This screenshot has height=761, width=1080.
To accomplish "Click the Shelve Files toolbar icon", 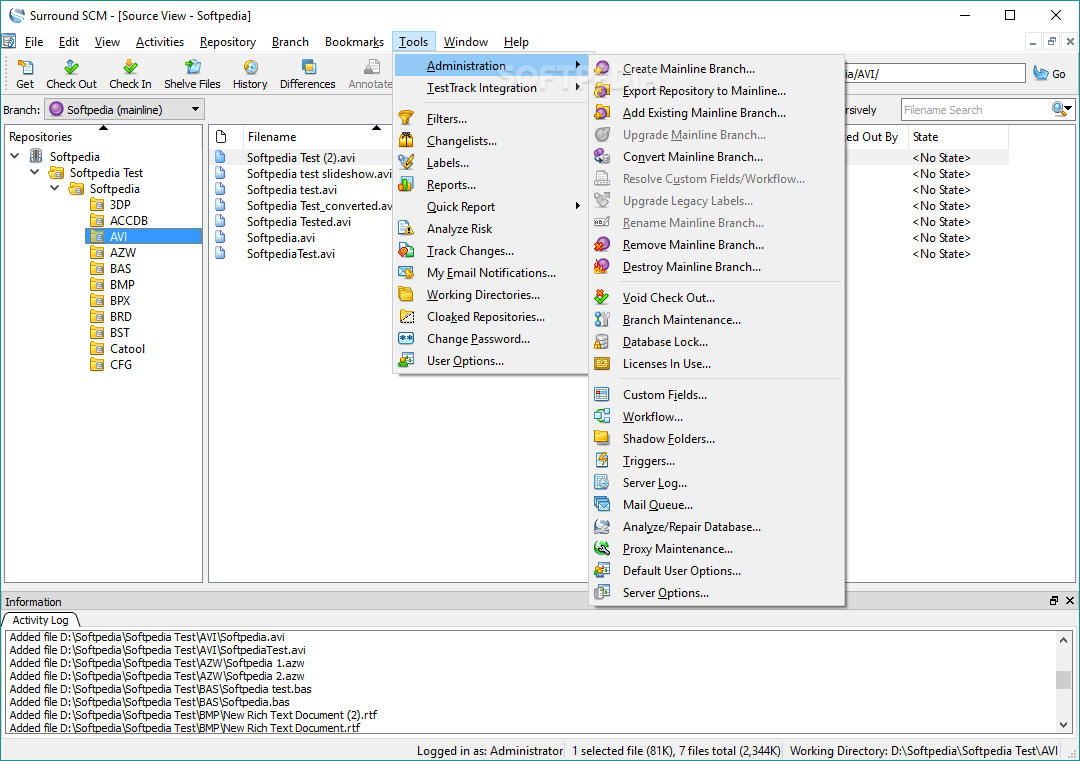I will pos(192,67).
